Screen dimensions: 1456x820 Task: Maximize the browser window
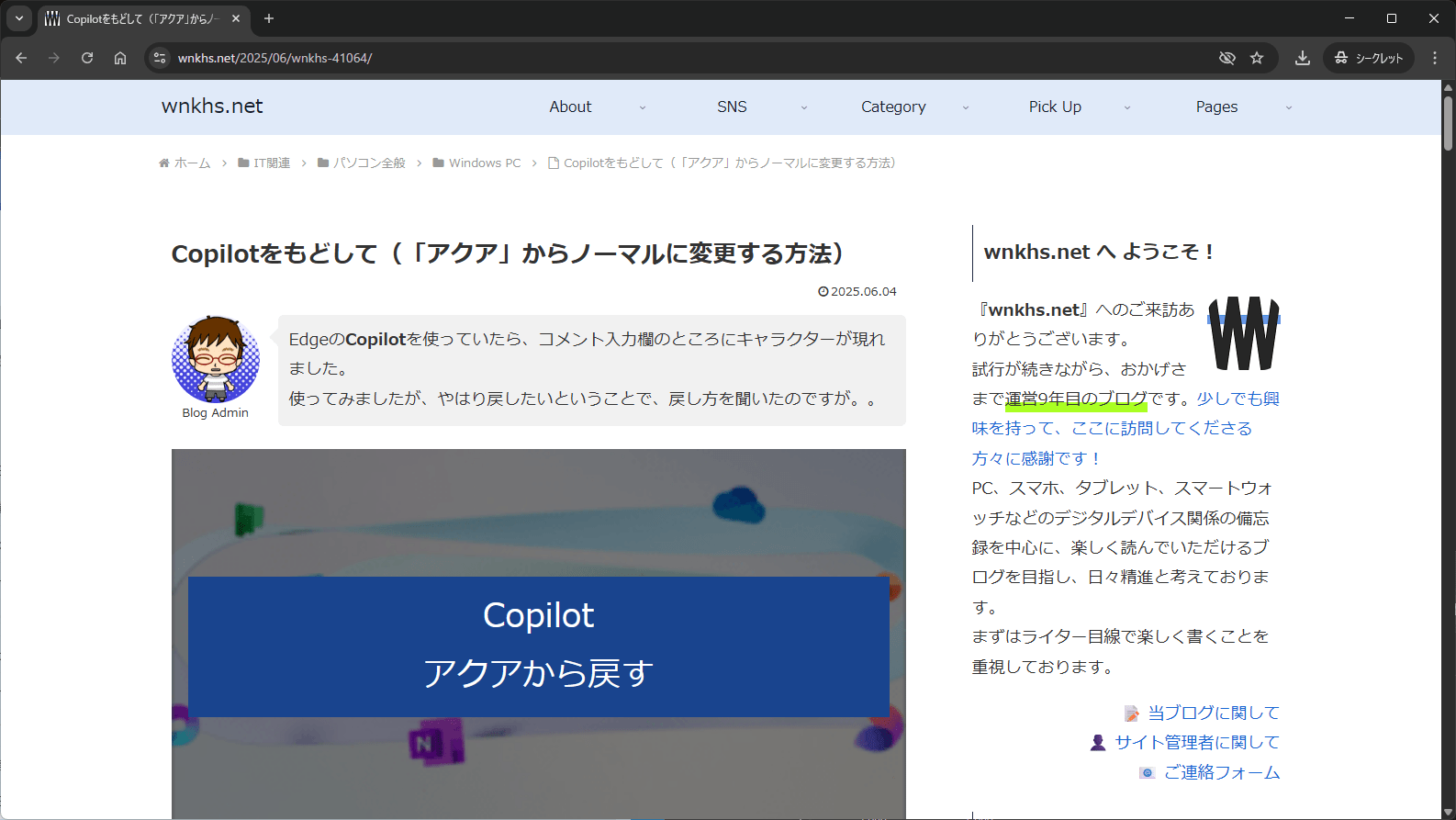click(1392, 18)
